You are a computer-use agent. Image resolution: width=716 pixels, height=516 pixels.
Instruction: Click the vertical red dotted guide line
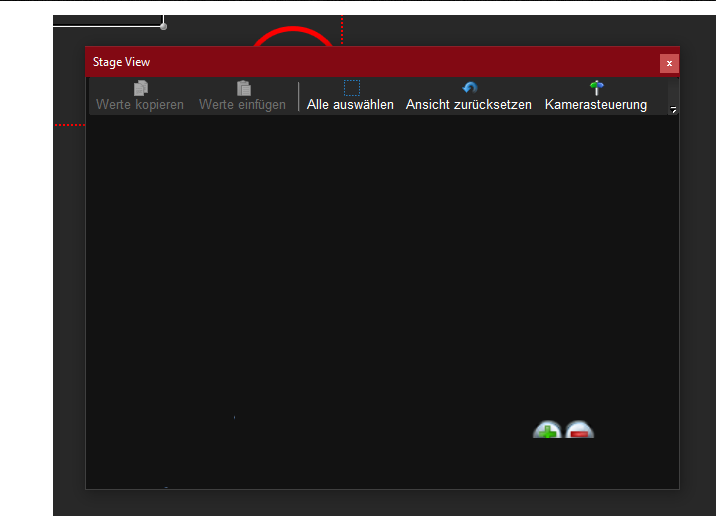(x=342, y=30)
